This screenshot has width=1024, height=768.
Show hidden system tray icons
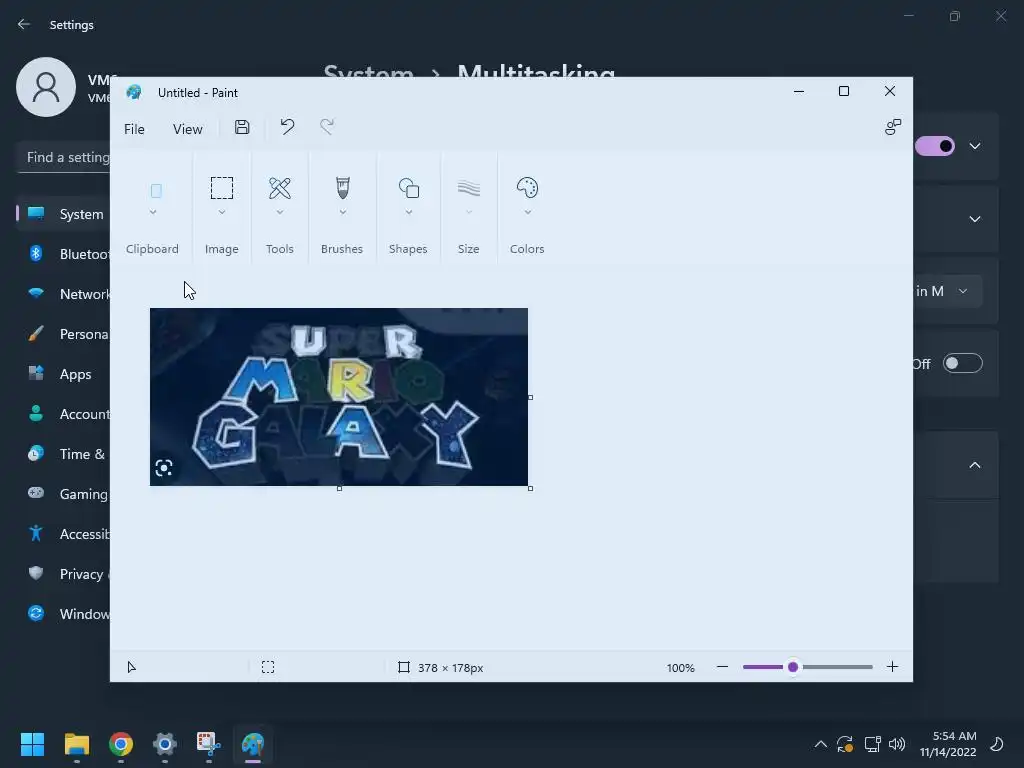click(820, 743)
